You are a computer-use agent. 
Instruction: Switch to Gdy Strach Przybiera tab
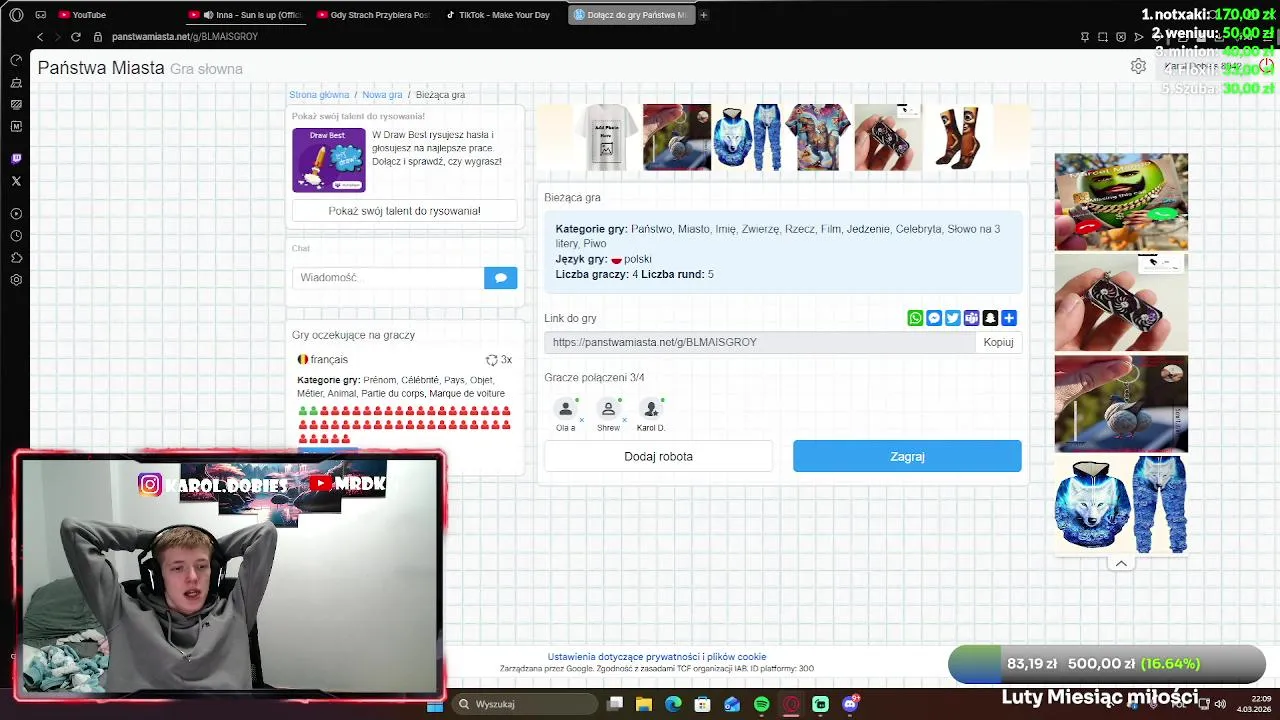coord(374,15)
